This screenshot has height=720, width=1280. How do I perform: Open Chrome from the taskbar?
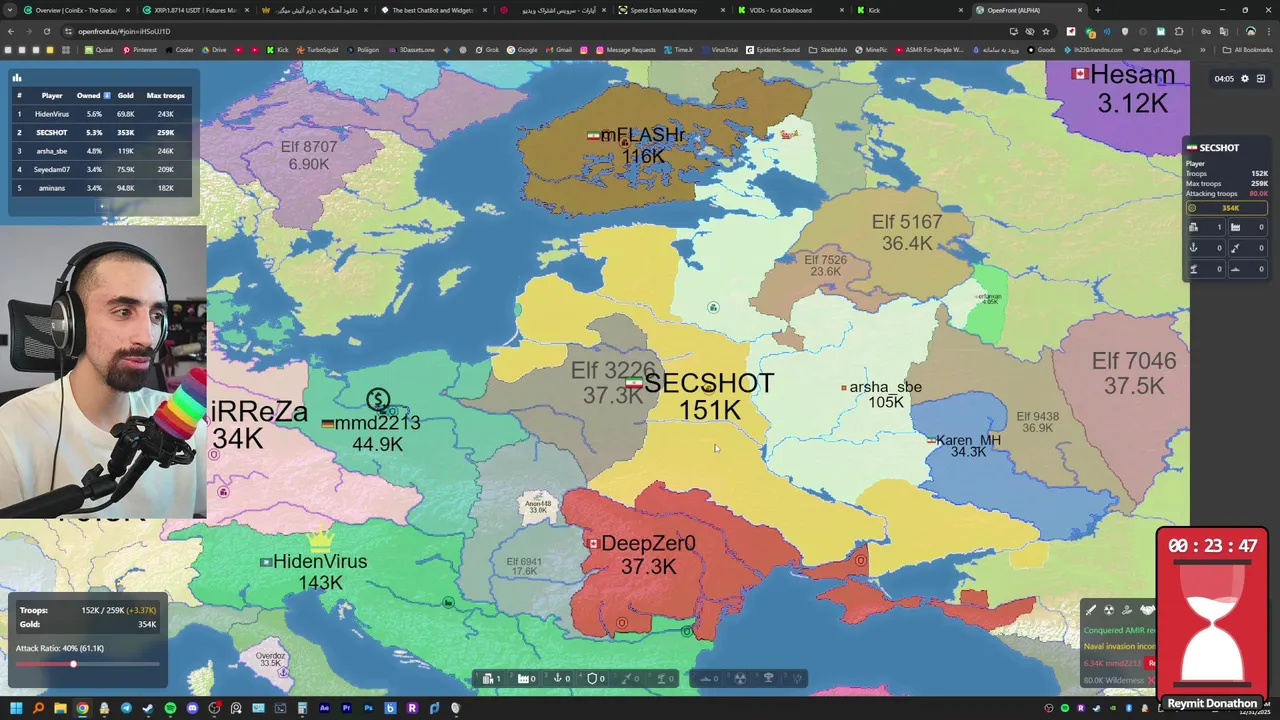82,708
